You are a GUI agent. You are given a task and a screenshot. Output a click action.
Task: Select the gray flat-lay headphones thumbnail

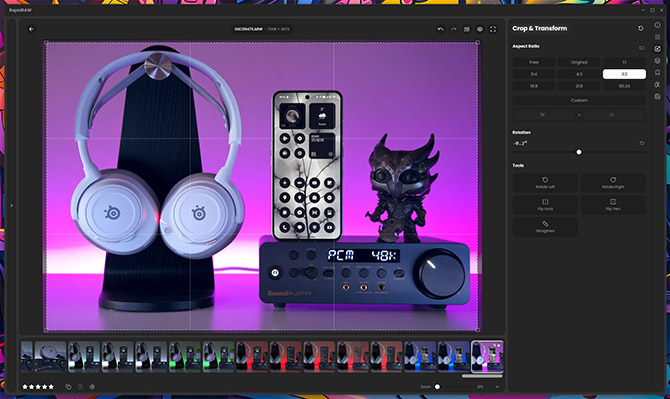pyautogui.click(x=50, y=356)
